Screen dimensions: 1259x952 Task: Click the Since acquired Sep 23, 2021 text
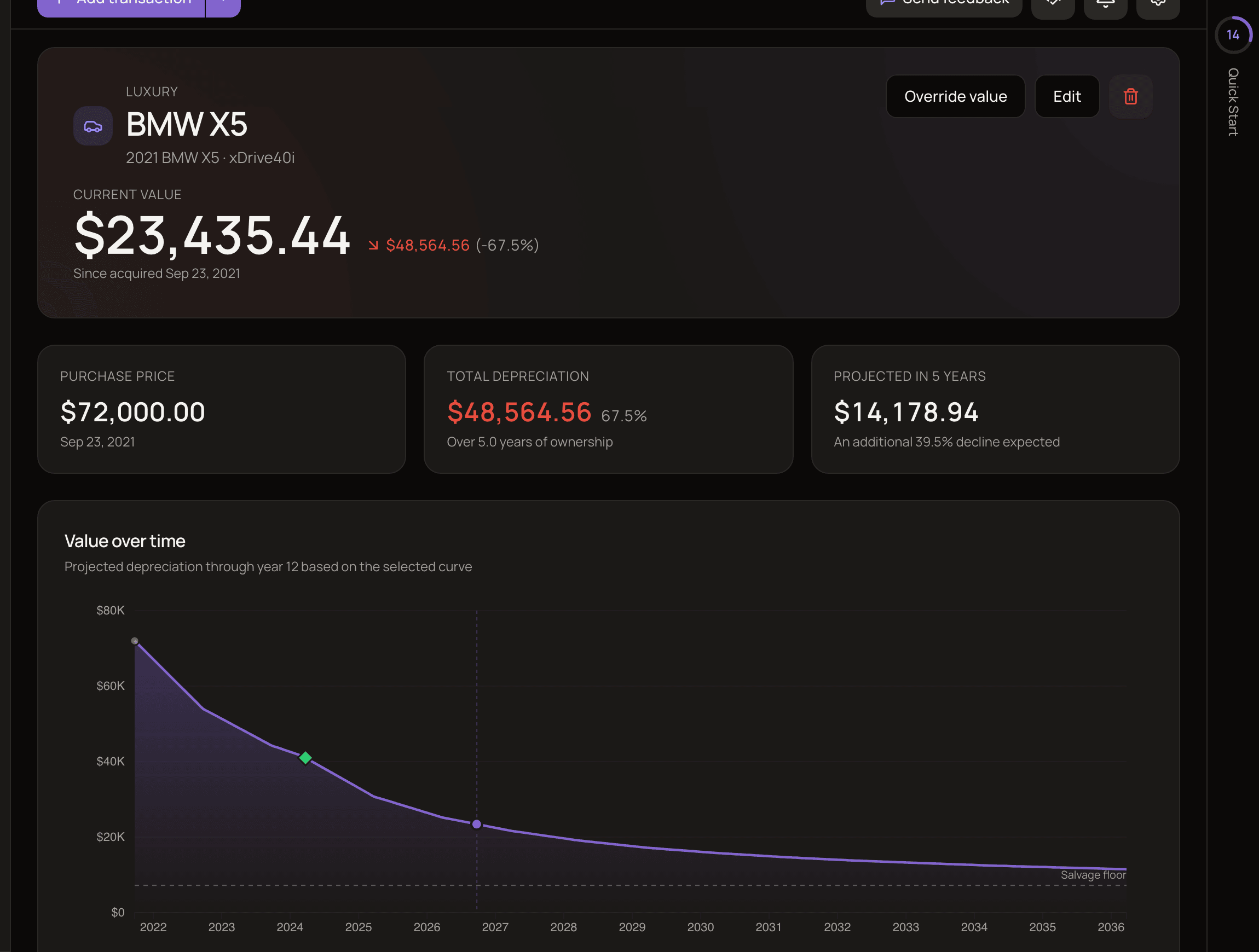(x=157, y=274)
